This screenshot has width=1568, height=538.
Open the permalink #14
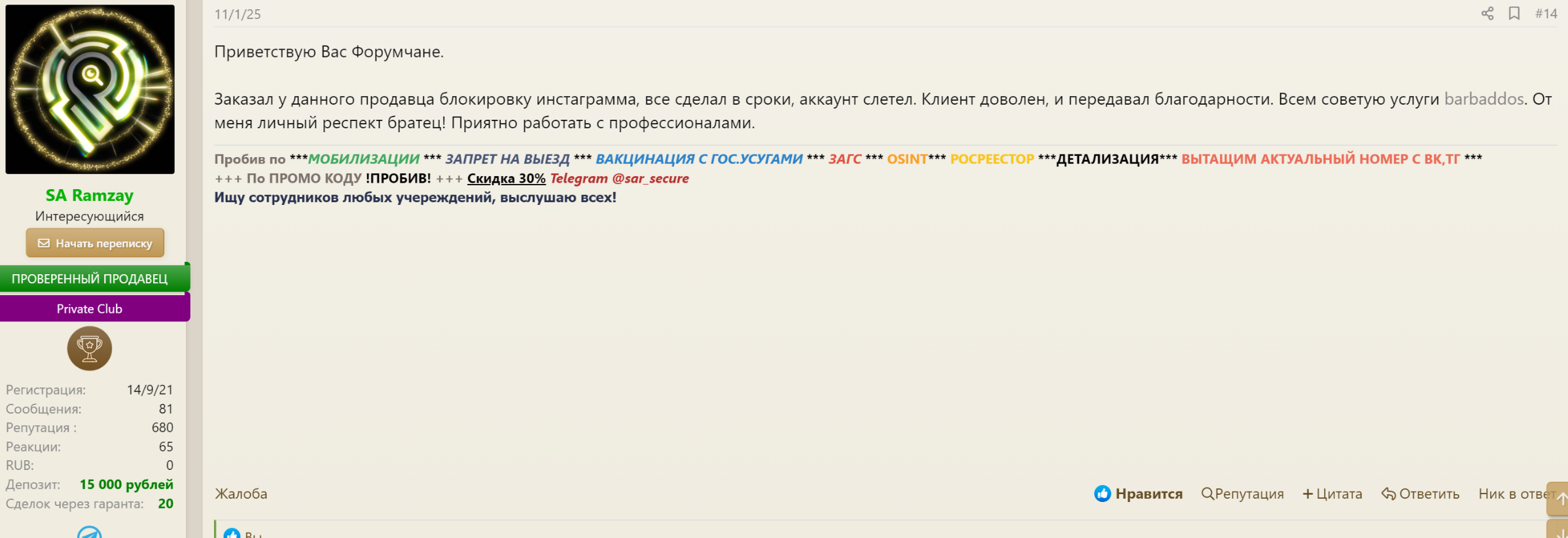tap(1546, 14)
